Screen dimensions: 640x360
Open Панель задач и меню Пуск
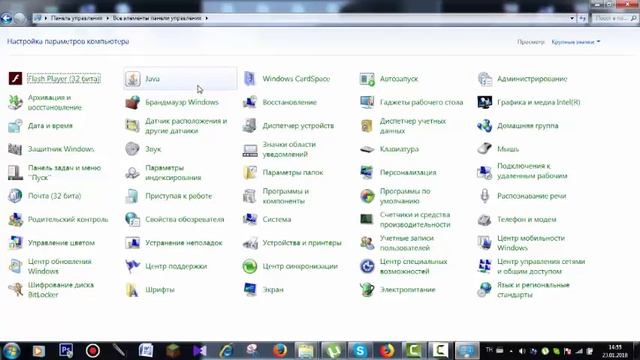(x=64, y=173)
